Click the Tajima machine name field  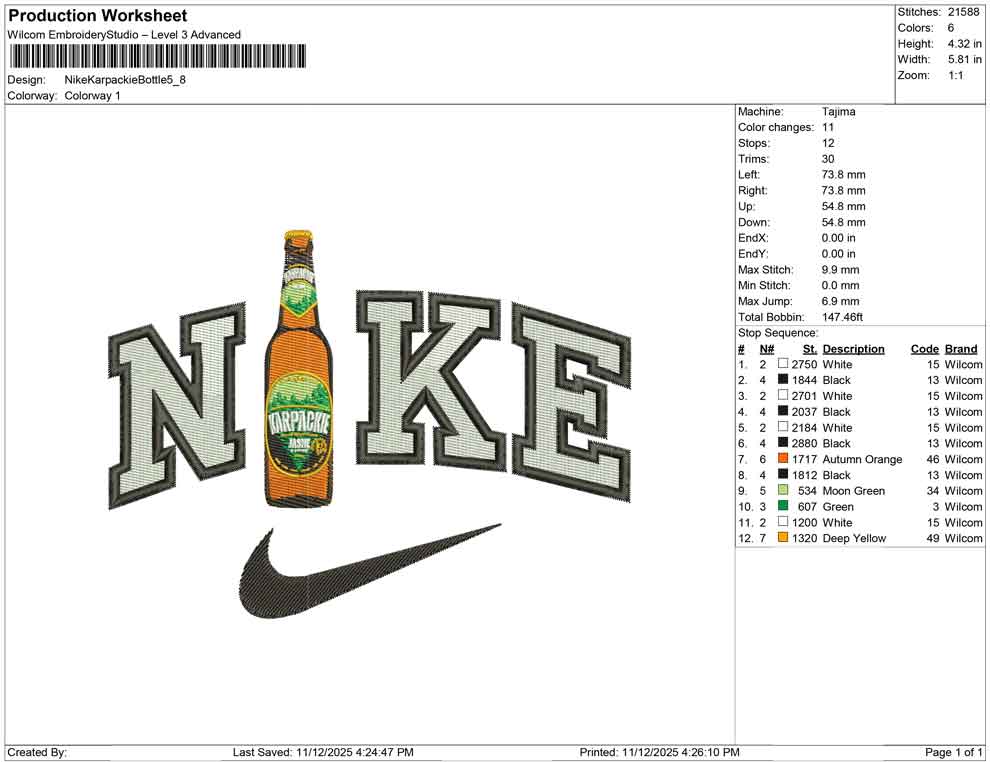tap(838, 111)
